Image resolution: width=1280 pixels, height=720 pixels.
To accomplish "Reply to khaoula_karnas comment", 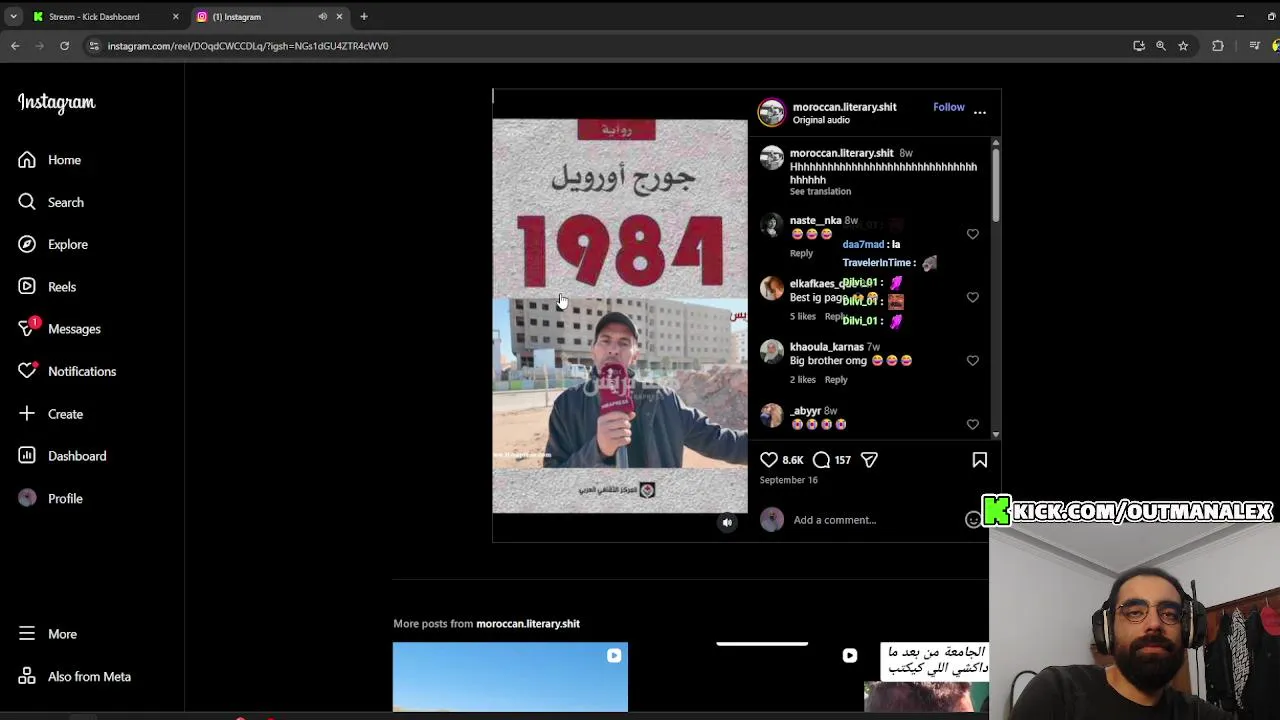I will [x=836, y=380].
